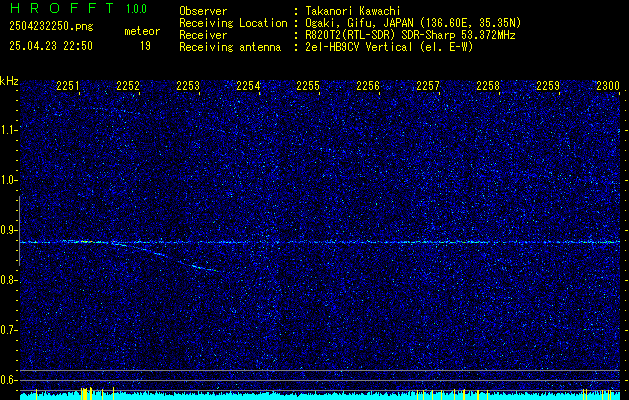This screenshot has width=629, height=400.
Task: Click the 2251 time marker
Action: tap(68, 85)
